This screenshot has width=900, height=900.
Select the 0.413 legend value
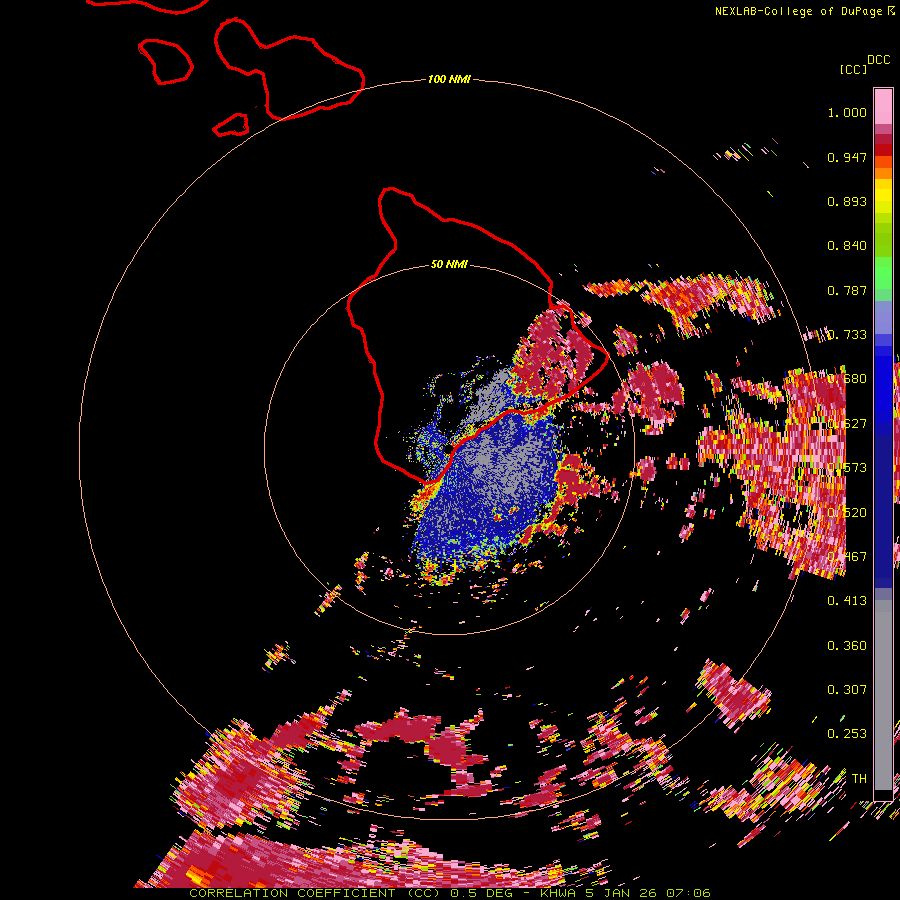point(847,601)
